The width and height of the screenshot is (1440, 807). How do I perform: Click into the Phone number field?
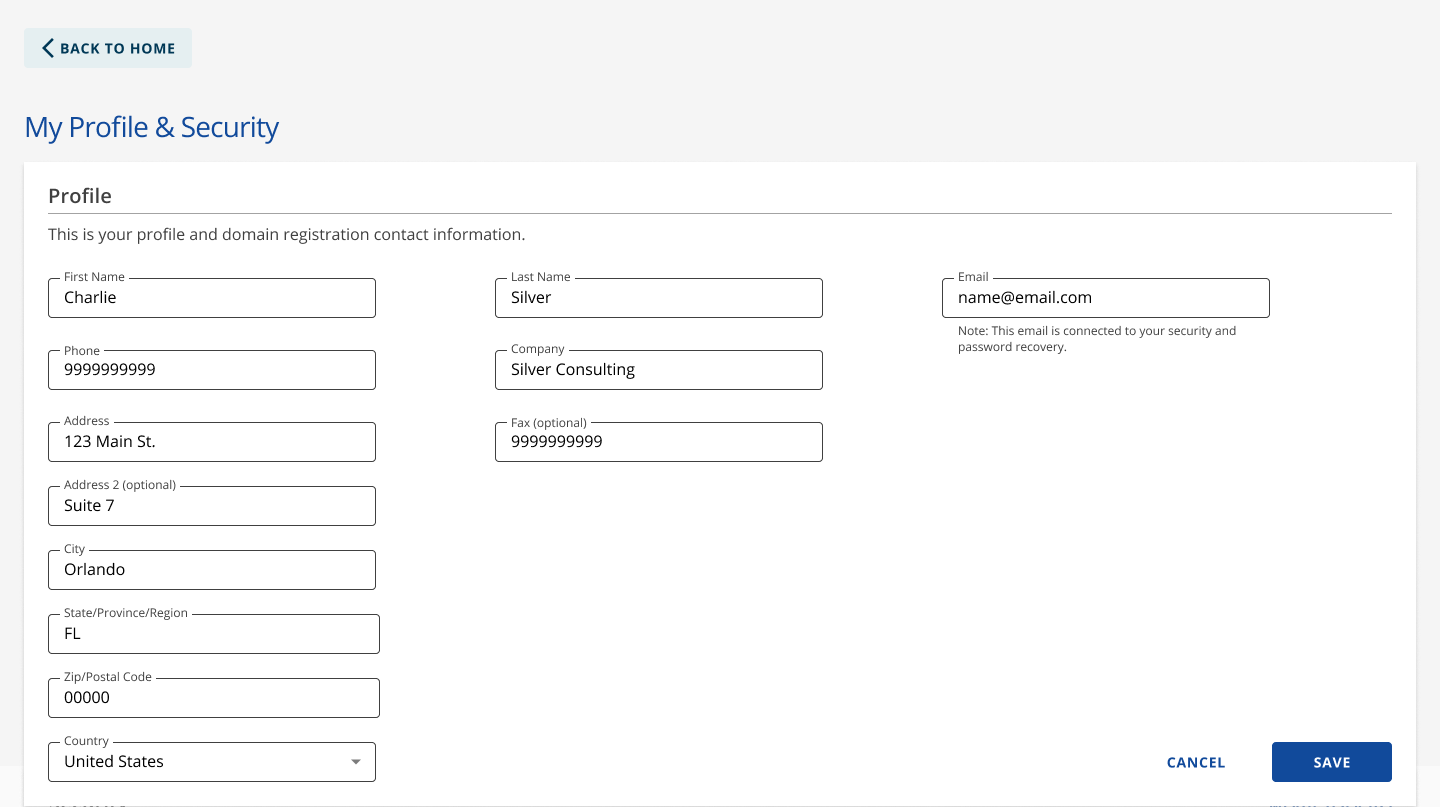[212, 370]
